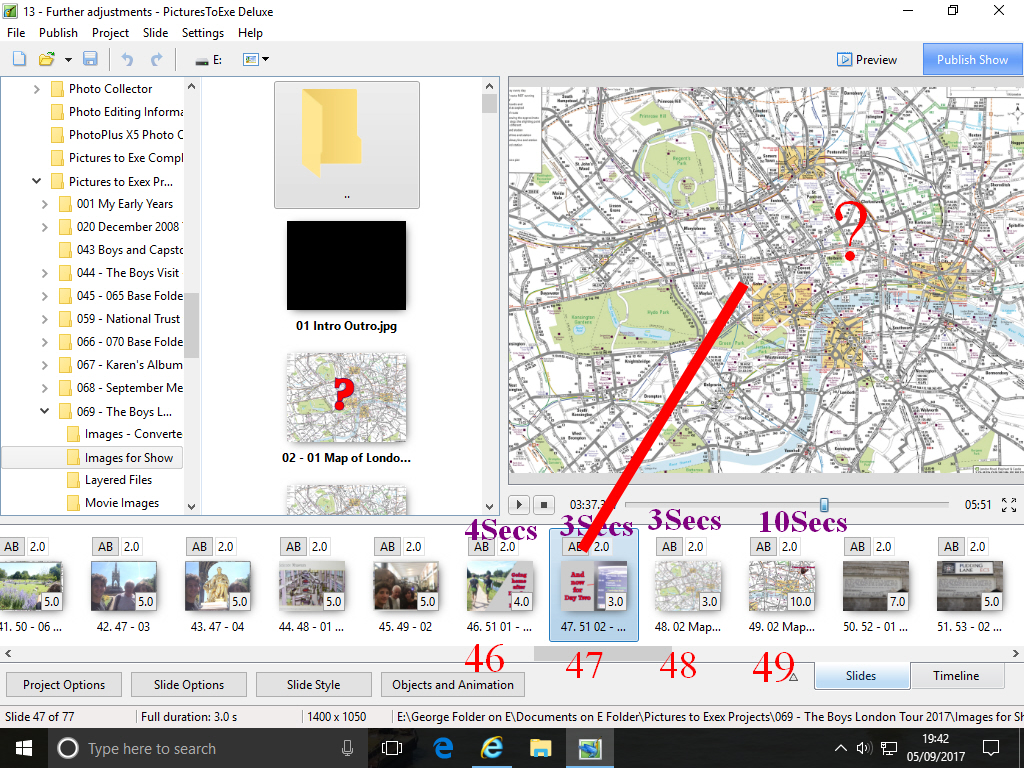Play the slideshow in the preview panel
This screenshot has height=768, width=1024.
pos(519,504)
